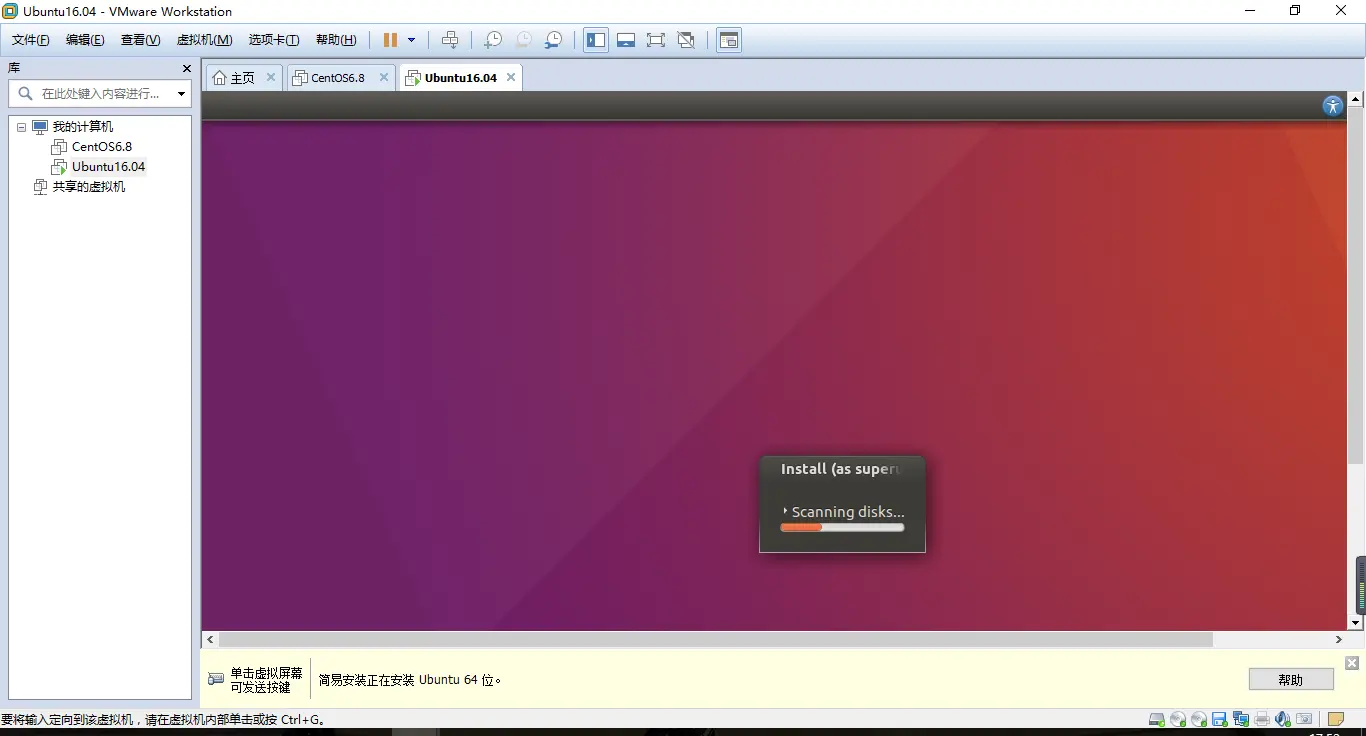Click the CD/DVD icon beside the hard disk icon
Screen dimensions: 1366x736
click(x=1178, y=719)
